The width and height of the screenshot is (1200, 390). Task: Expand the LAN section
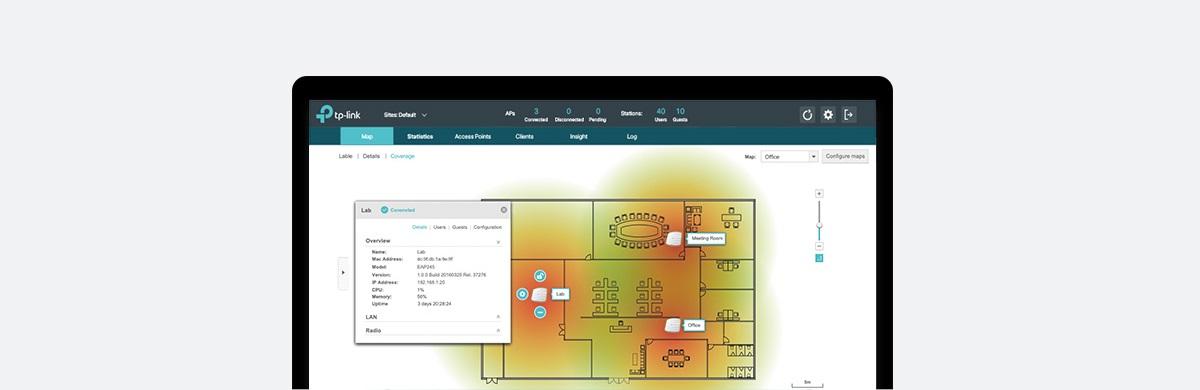[x=433, y=317]
